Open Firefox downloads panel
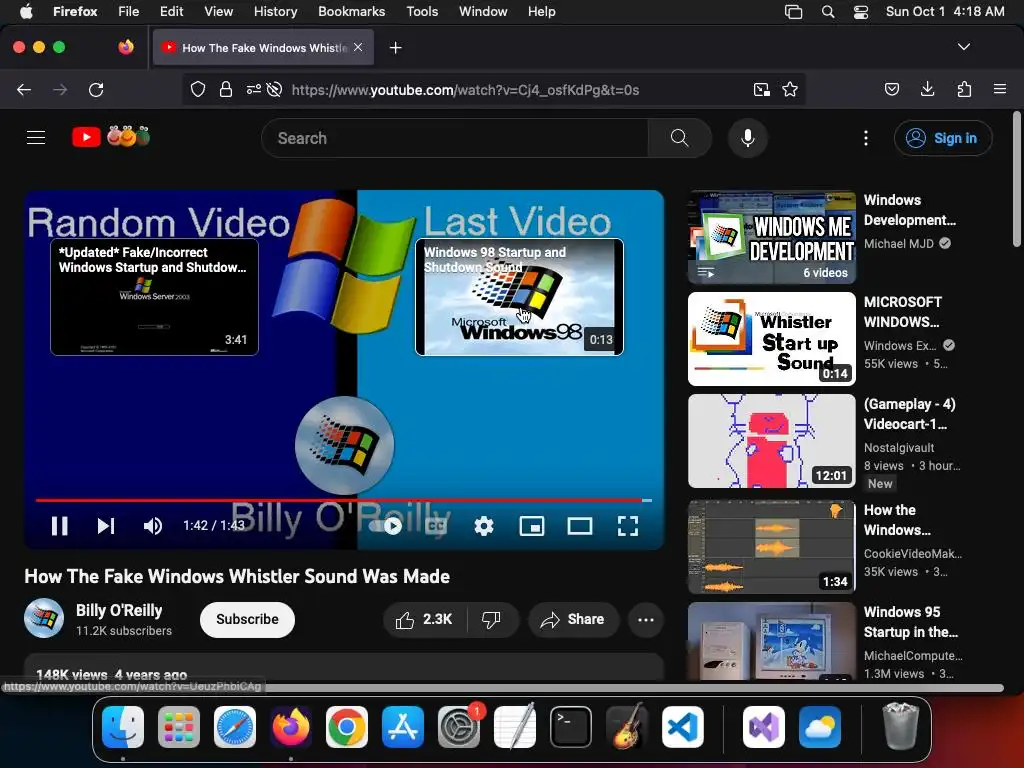The height and width of the screenshot is (768, 1024). (x=927, y=89)
